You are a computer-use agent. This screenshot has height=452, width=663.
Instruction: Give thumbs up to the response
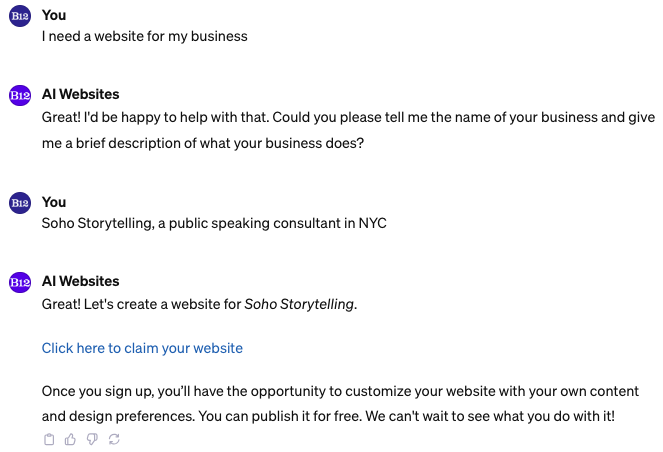pyautogui.click(x=70, y=439)
